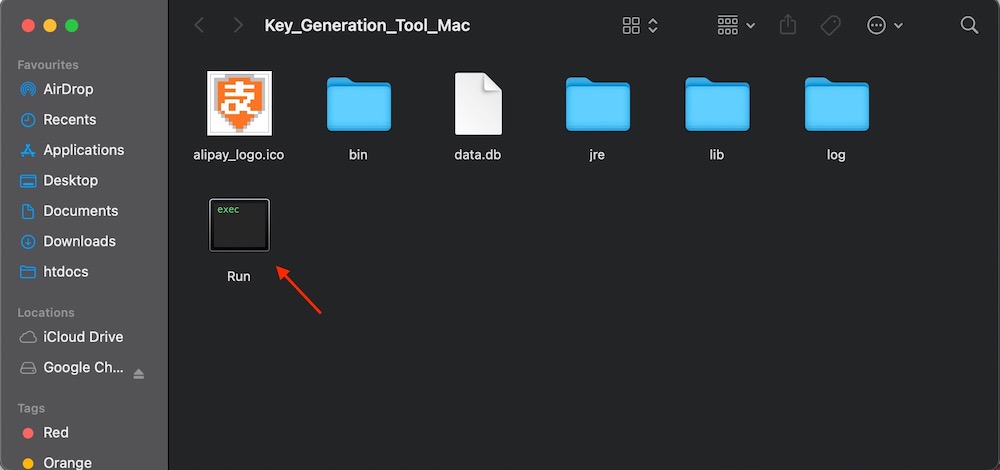
Task: Select the alipay_logo.ico file
Action: [239, 104]
